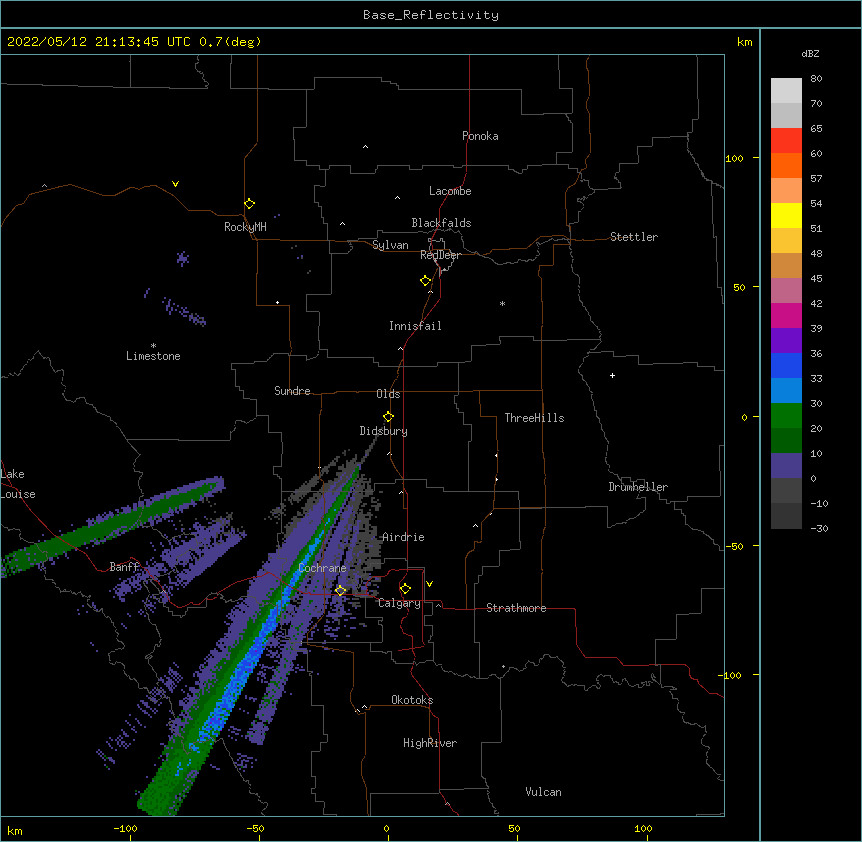
Task: Click the asterisk marker above Limestone label
Action: (153, 345)
